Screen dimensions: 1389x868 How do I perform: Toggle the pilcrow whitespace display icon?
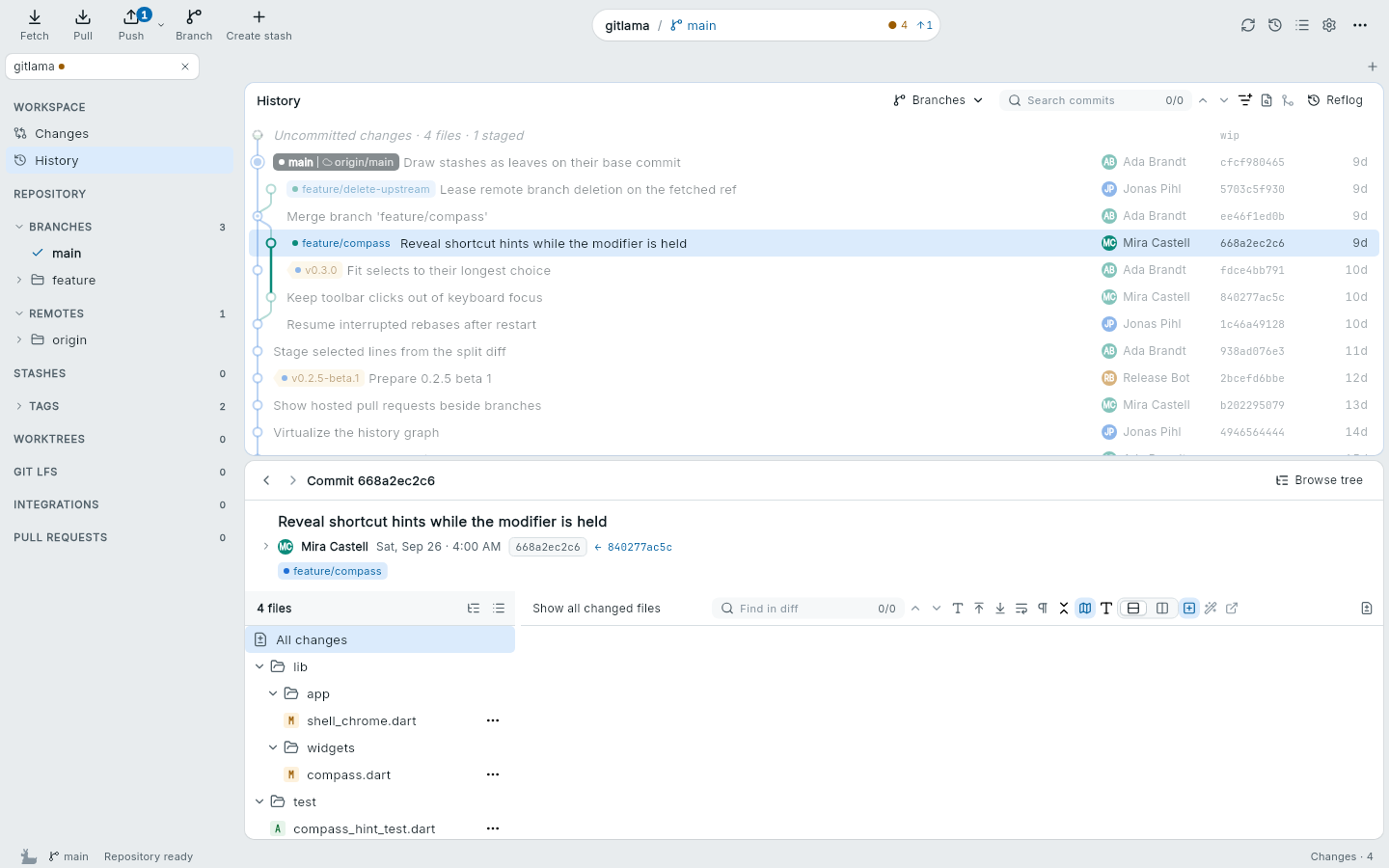click(x=1043, y=609)
